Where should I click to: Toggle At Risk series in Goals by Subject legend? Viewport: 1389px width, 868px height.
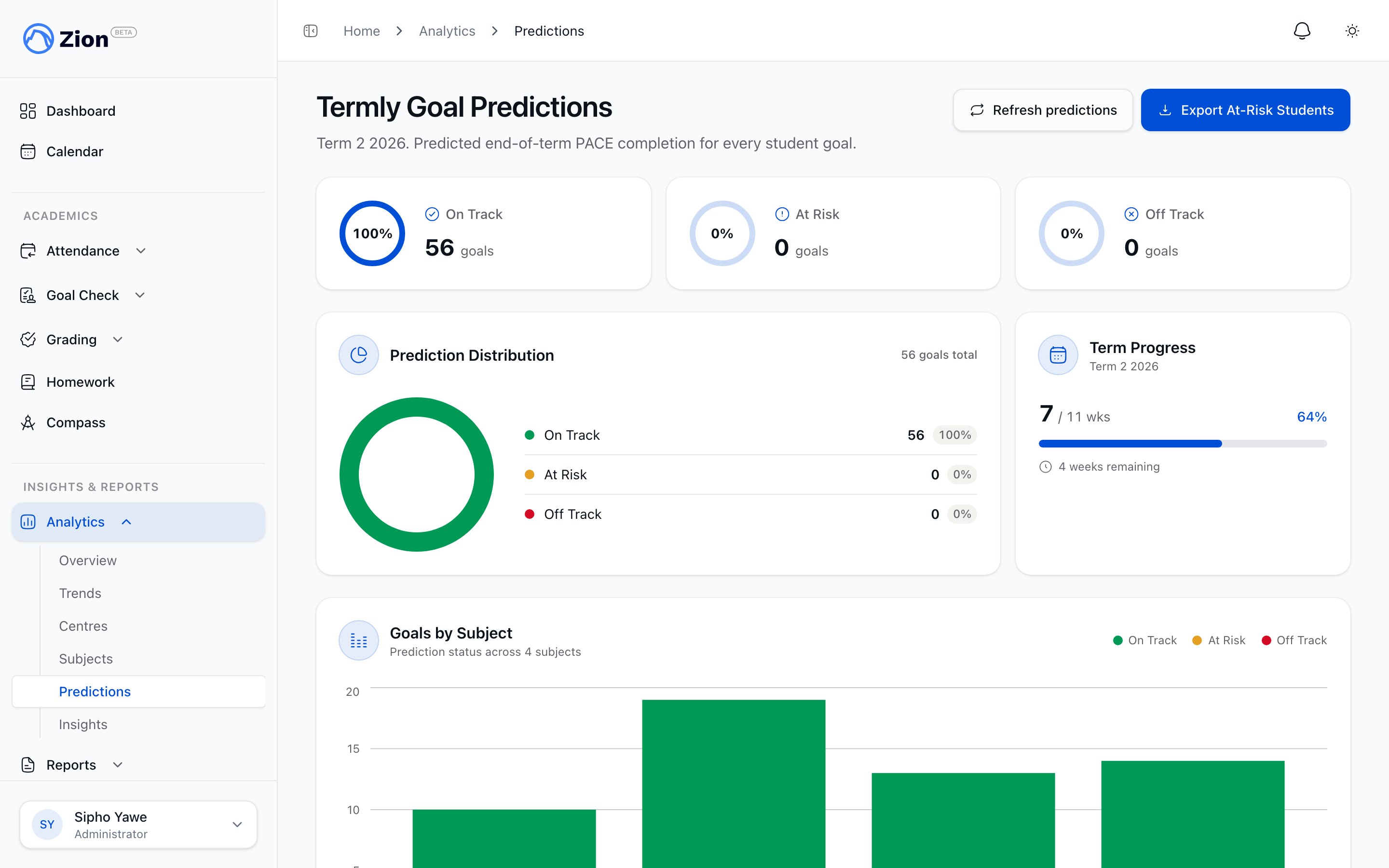[1219, 640]
